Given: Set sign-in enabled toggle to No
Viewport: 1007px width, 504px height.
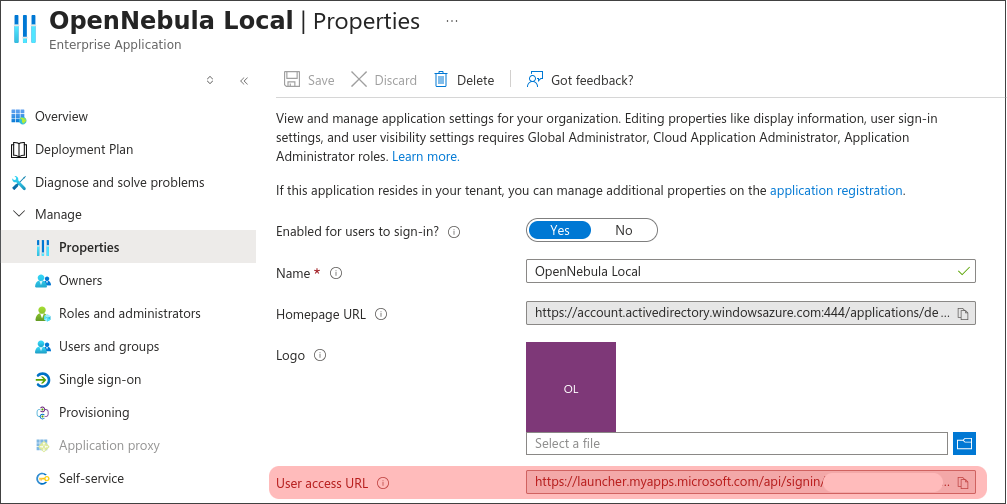Looking at the screenshot, I should pyautogui.click(x=624, y=231).
